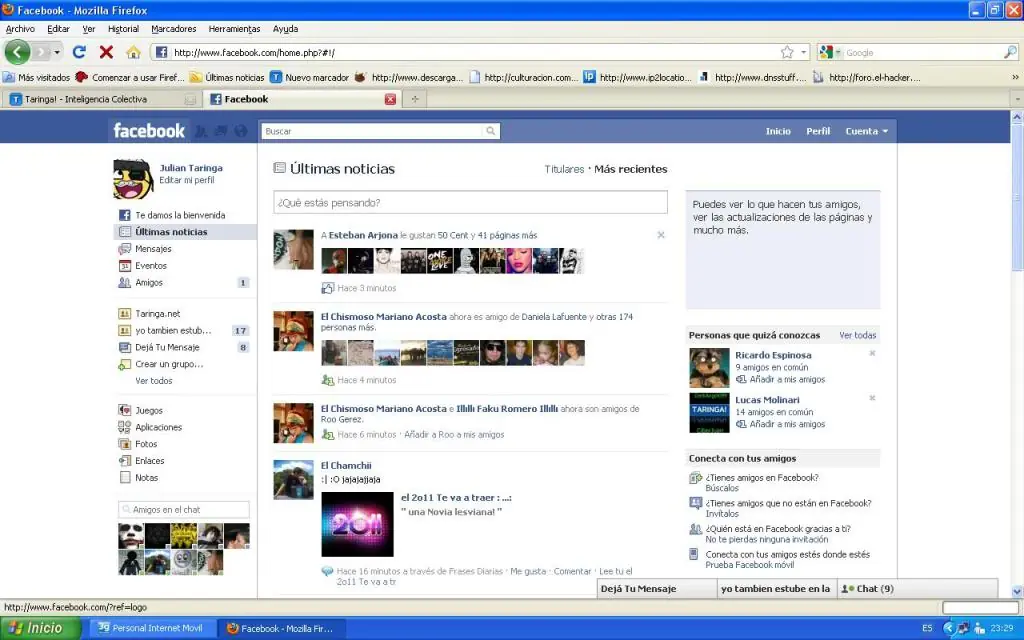Open the Archivo menu
This screenshot has width=1024, height=640.
click(20, 29)
